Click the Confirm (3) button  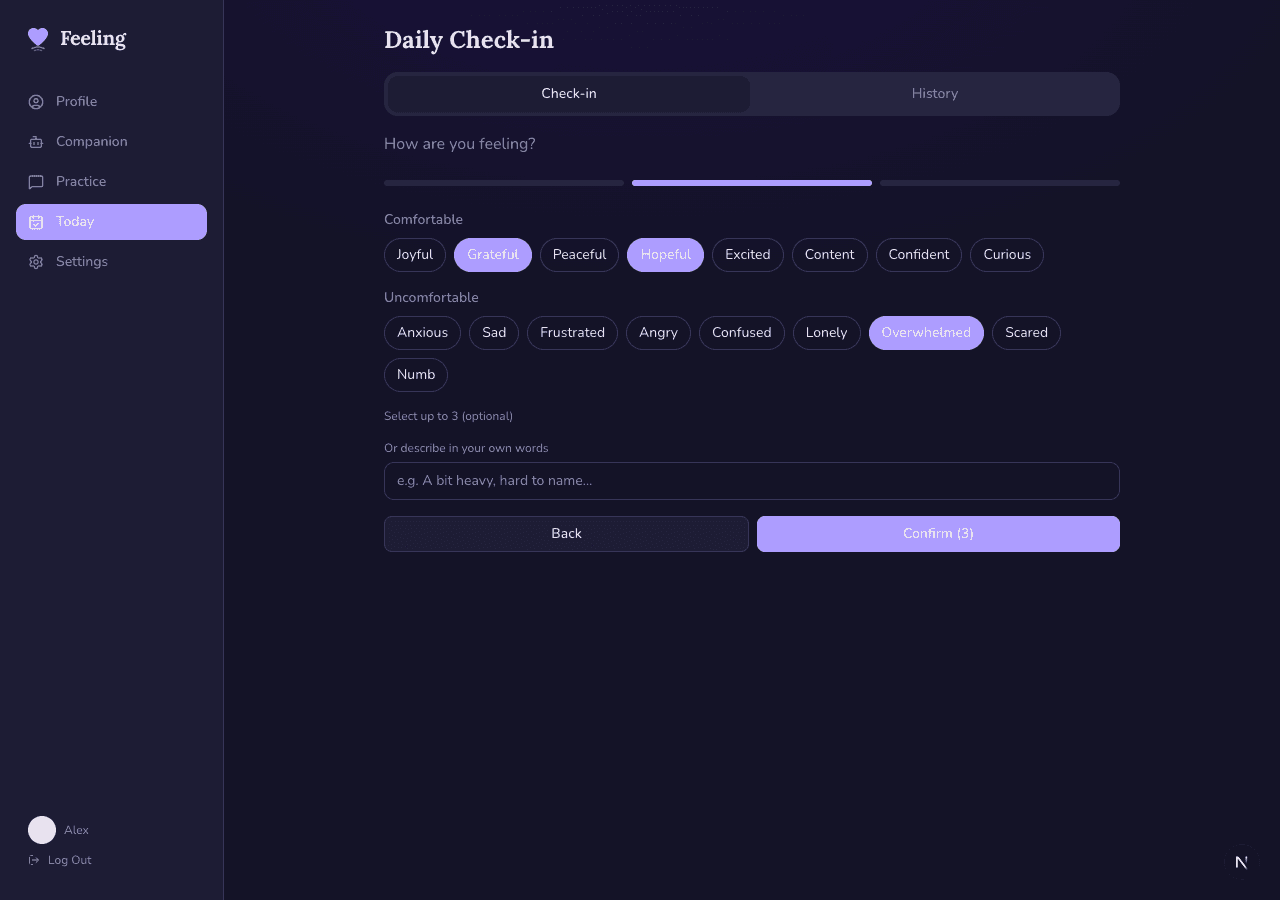[x=938, y=534]
